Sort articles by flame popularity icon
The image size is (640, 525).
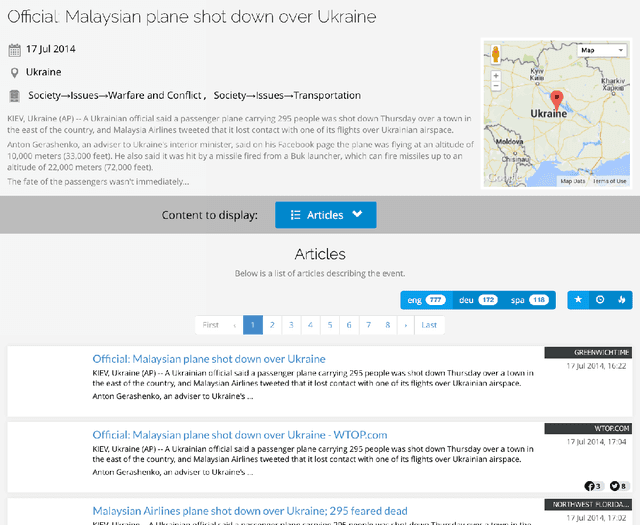point(620,300)
